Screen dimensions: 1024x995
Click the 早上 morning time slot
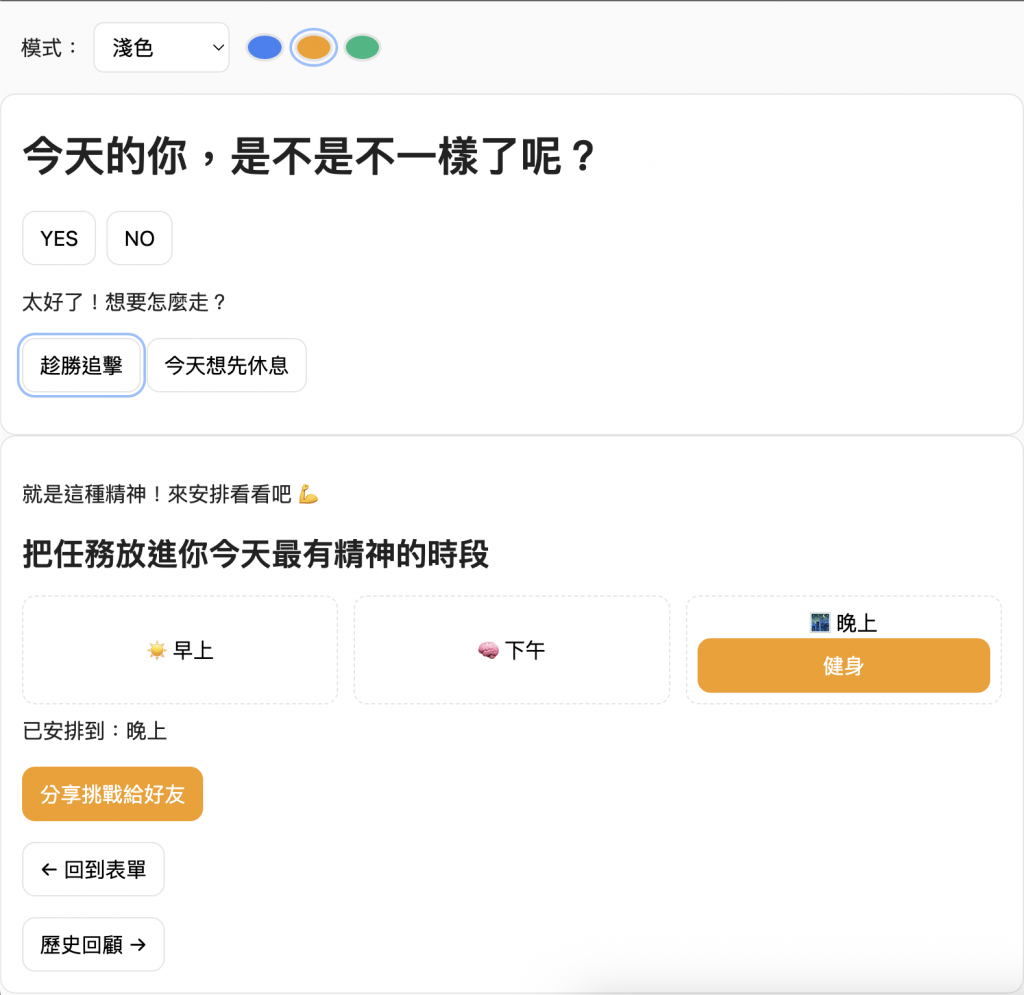(x=180, y=650)
